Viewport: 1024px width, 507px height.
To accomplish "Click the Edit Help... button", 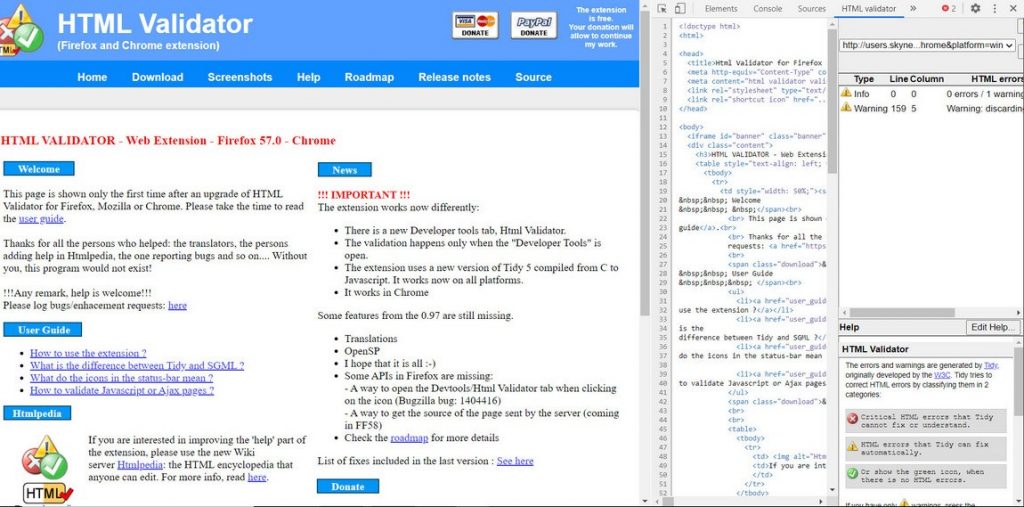I will pos(993,328).
